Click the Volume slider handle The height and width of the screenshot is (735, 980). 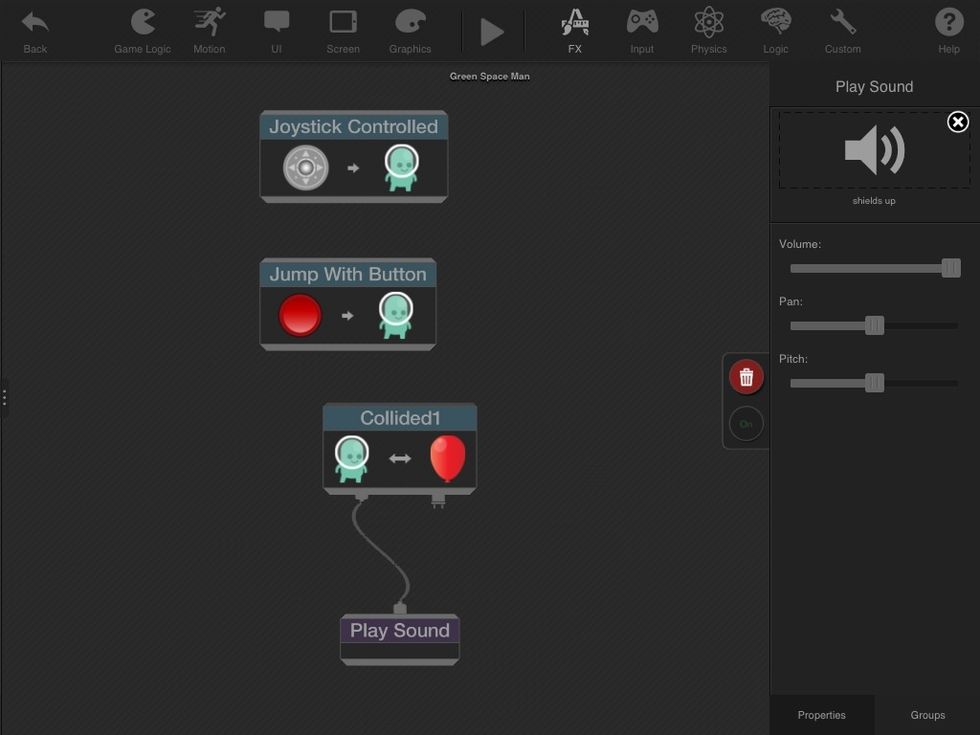pos(950,268)
